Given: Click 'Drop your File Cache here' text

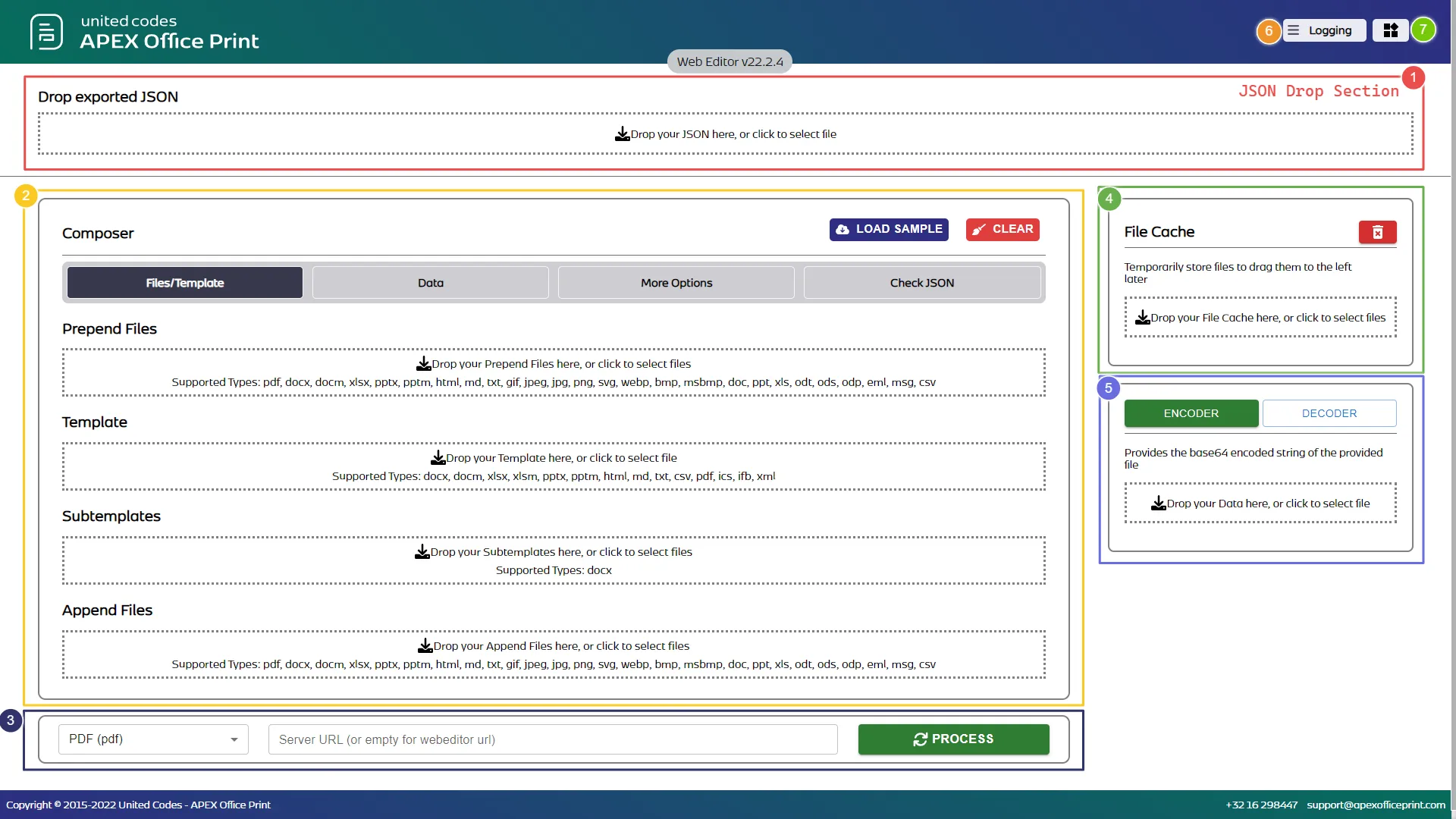Looking at the screenshot, I should click(1268, 318).
